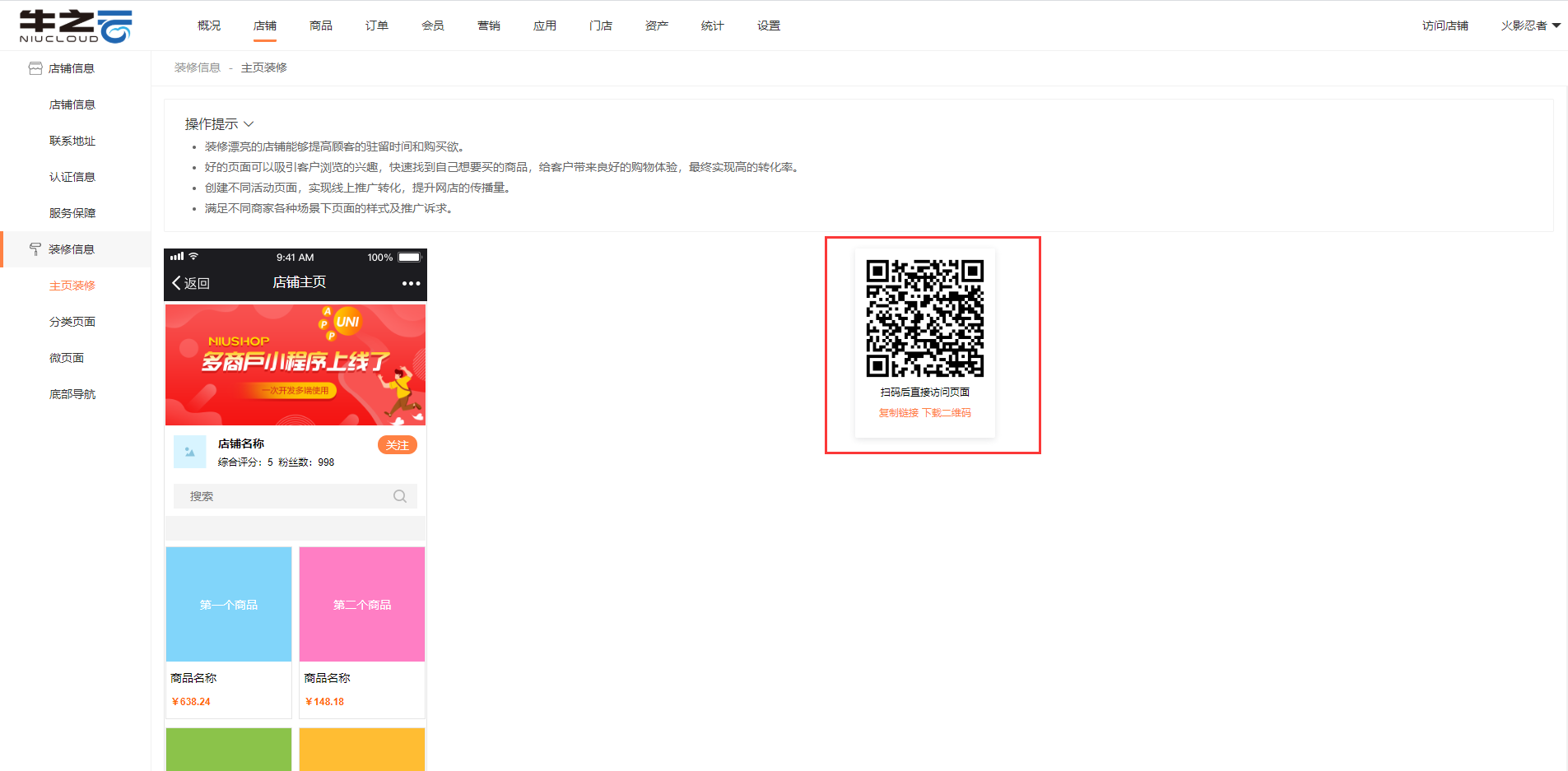
Task: Select 店铺信息 sub-item in sidebar
Action: [x=72, y=105]
